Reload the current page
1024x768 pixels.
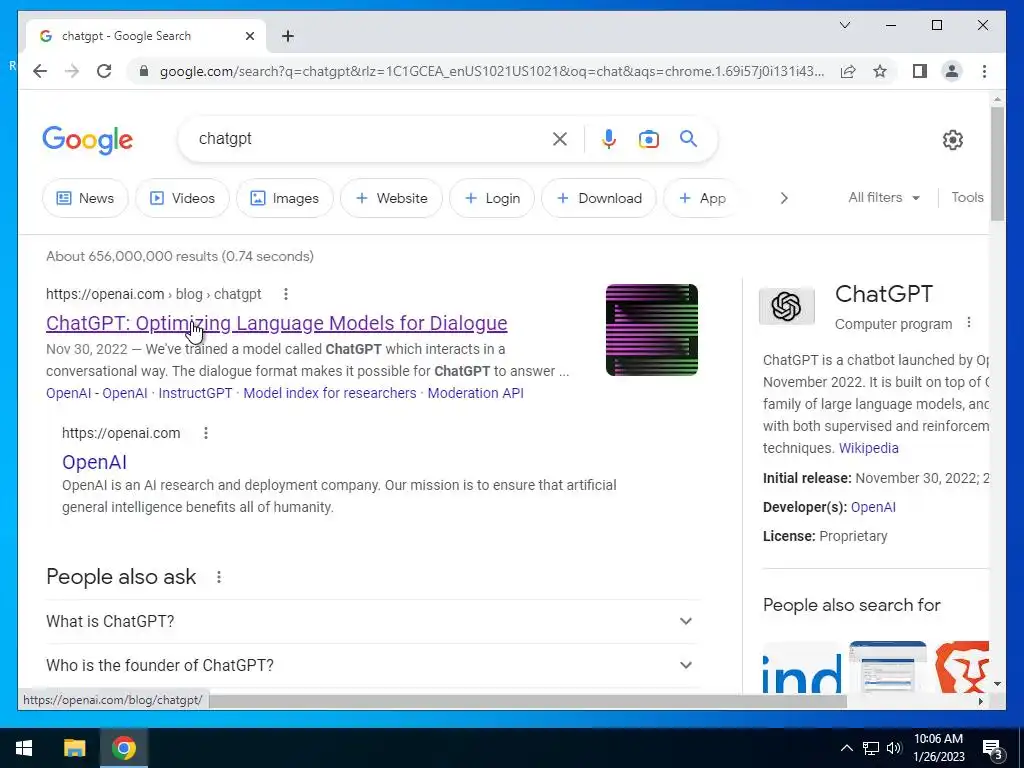click(x=104, y=71)
